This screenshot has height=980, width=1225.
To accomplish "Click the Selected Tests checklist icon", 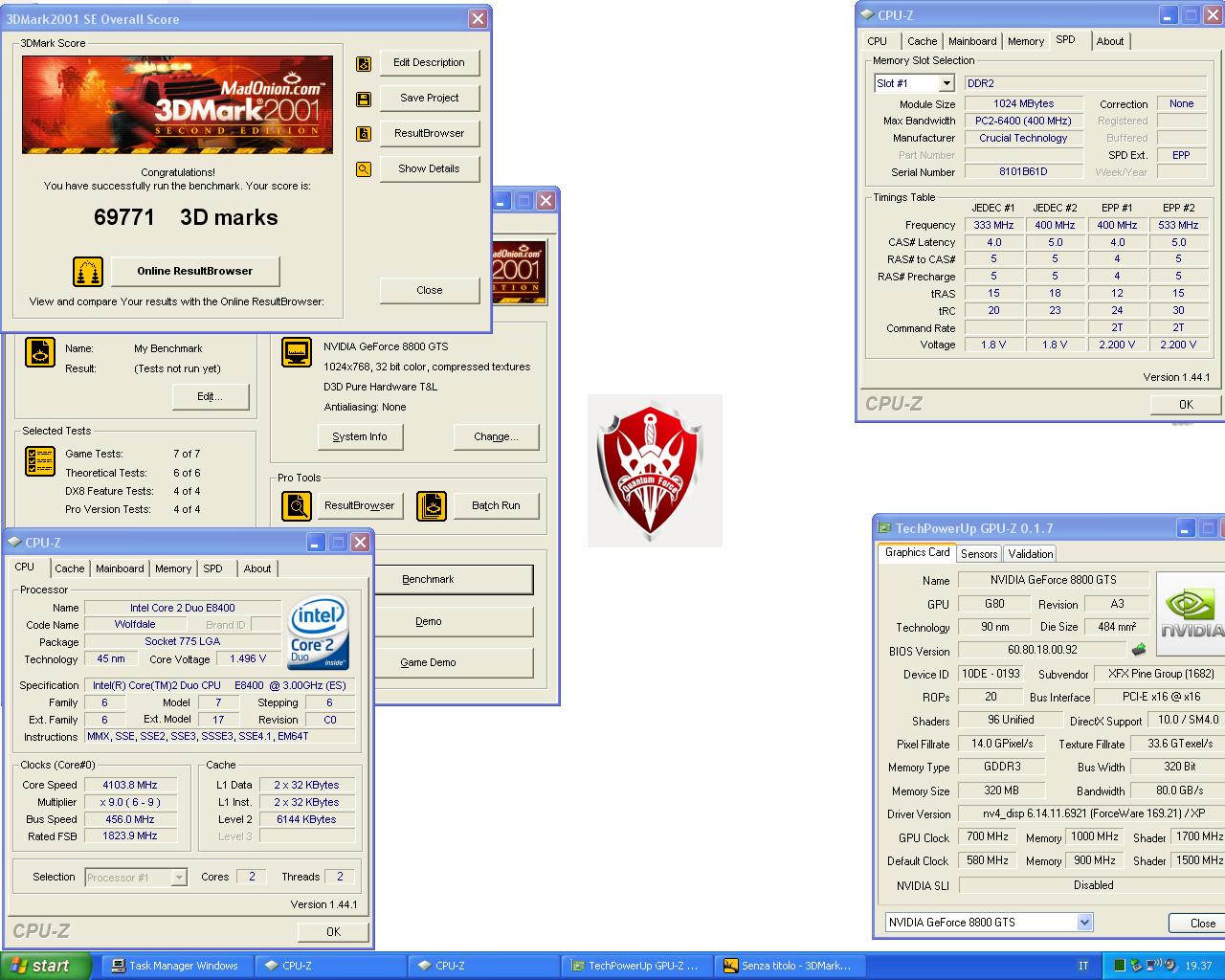I will coord(39,460).
